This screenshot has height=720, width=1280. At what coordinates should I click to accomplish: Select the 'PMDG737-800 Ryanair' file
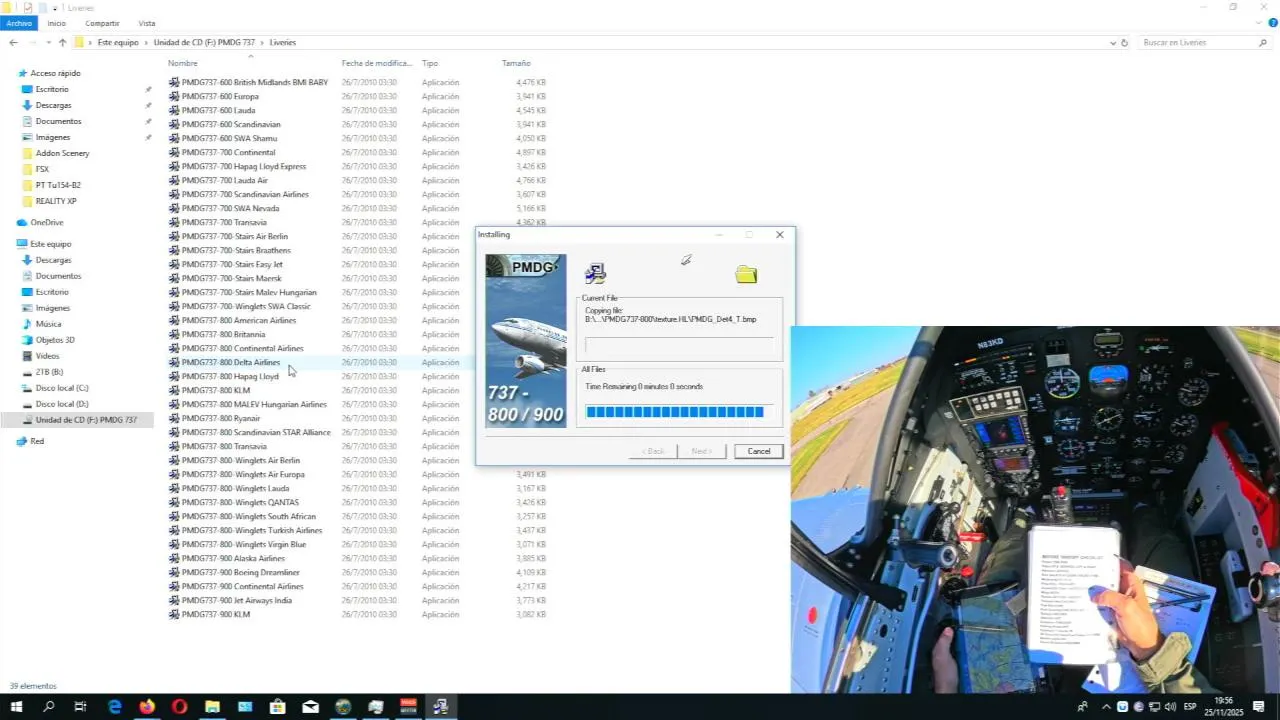pos(221,418)
